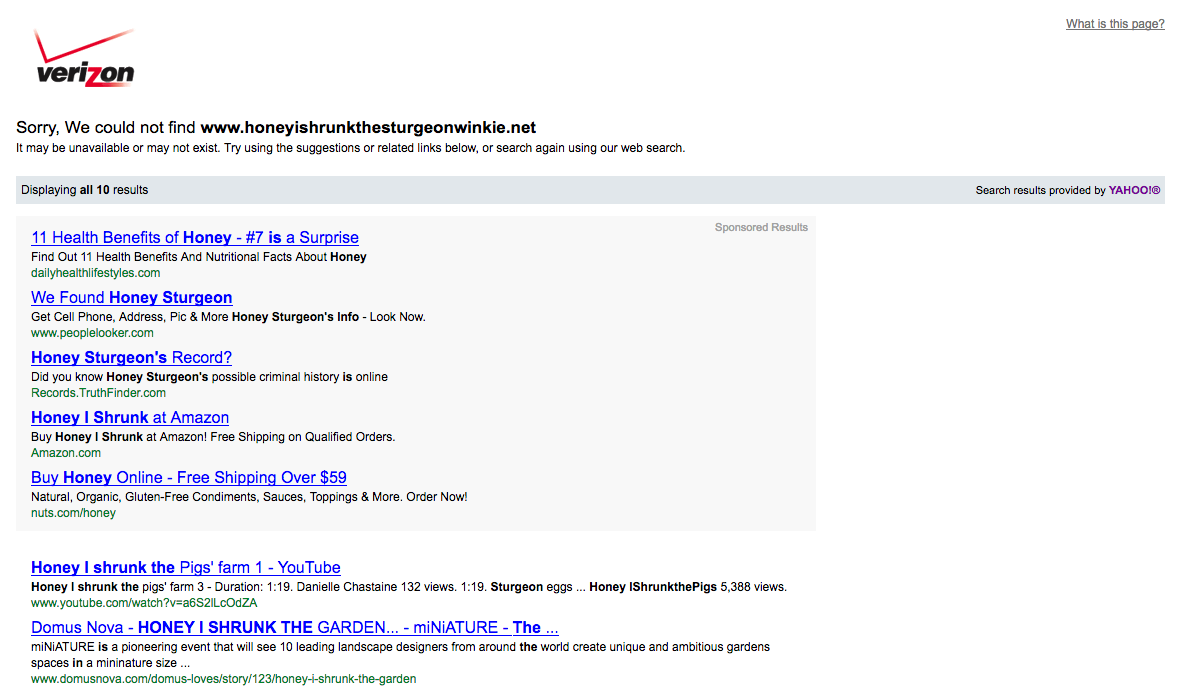The height and width of the screenshot is (693, 1180).
Task: Click 'Did you know Honey Sturgeon's possible criminal history' text
Action: tap(209, 377)
